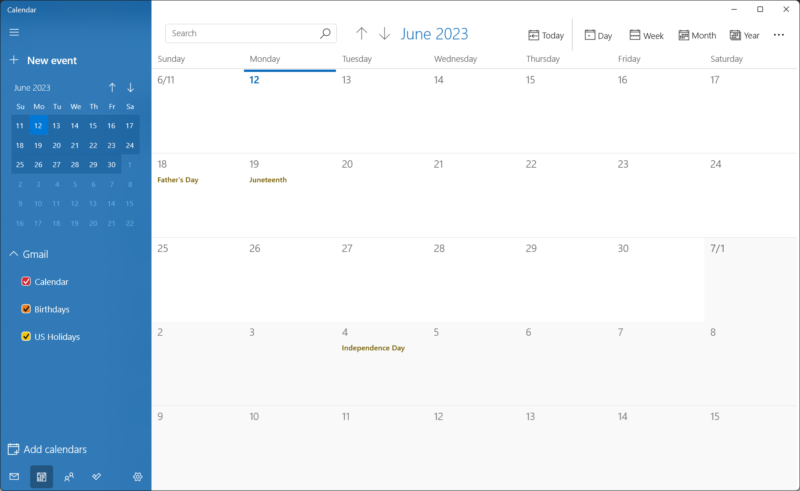Viewport: 800px width, 491px height.
Task: Uncheck the Calendar checkbox under Gmail
Action: coord(26,282)
